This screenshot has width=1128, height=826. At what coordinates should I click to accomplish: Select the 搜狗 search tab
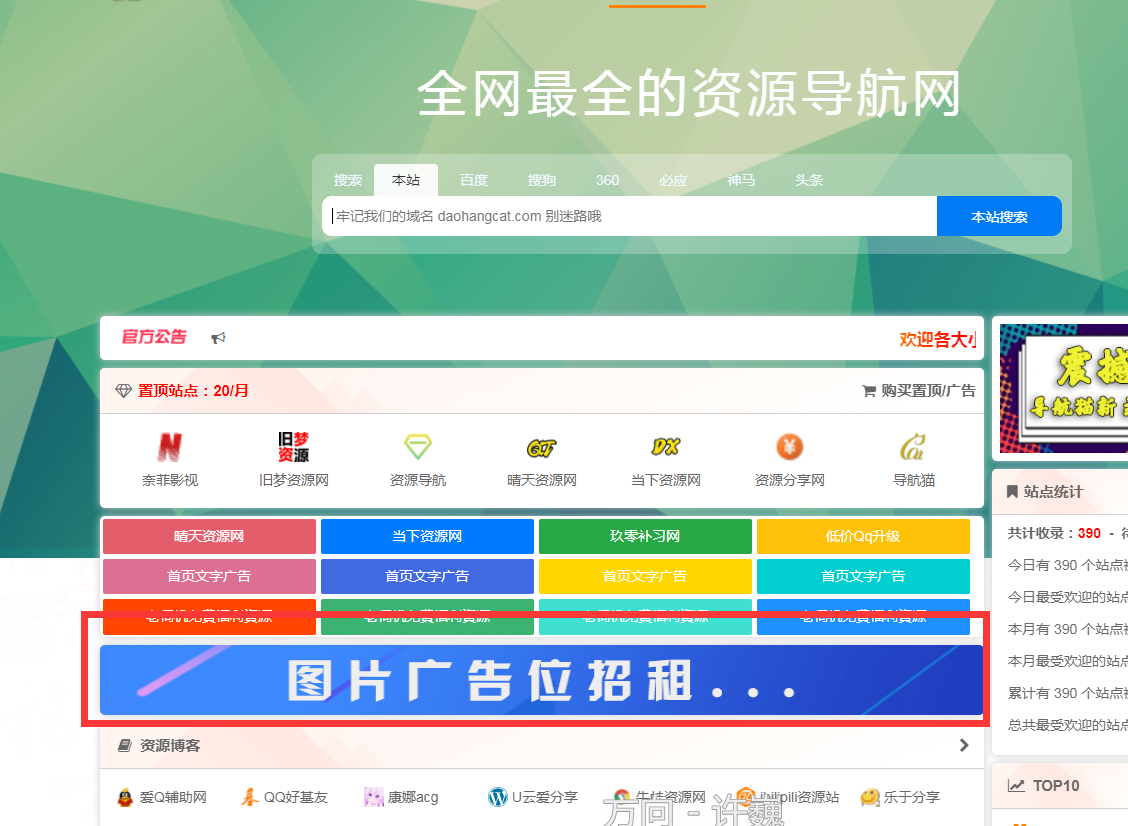(x=541, y=180)
